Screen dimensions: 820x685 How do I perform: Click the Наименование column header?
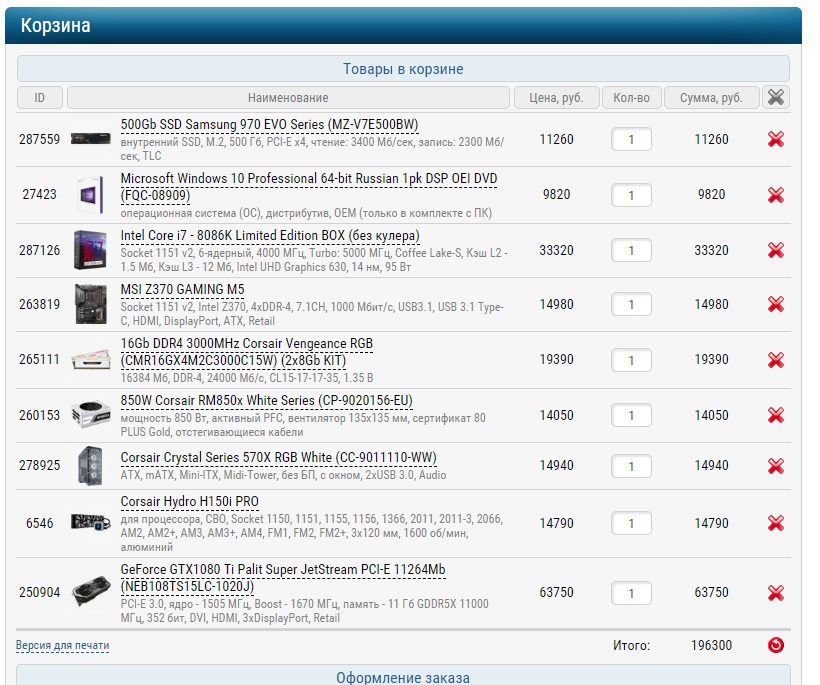(x=288, y=97)
